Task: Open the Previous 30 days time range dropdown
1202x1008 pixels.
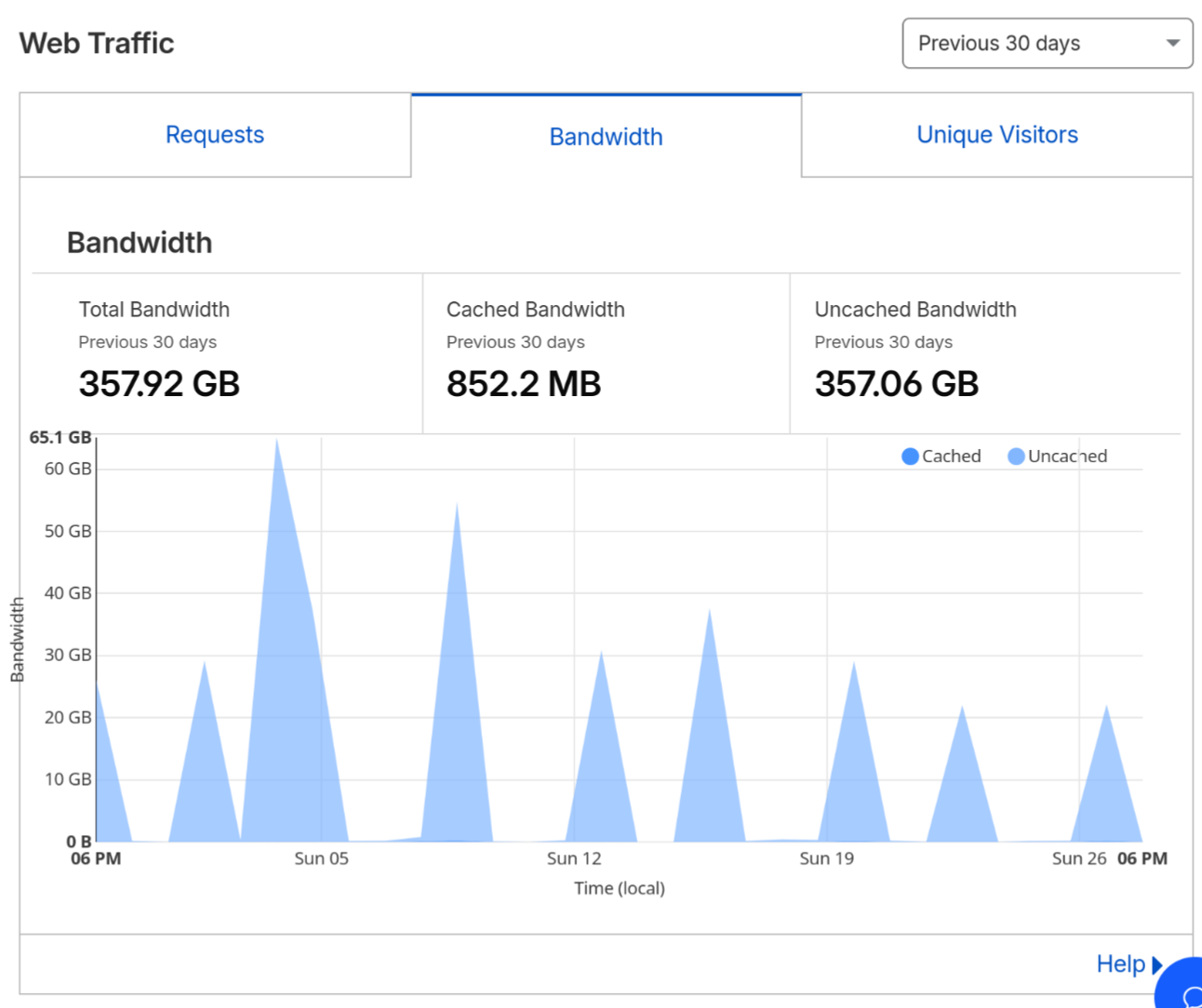Action: (x=1048, y=44)
